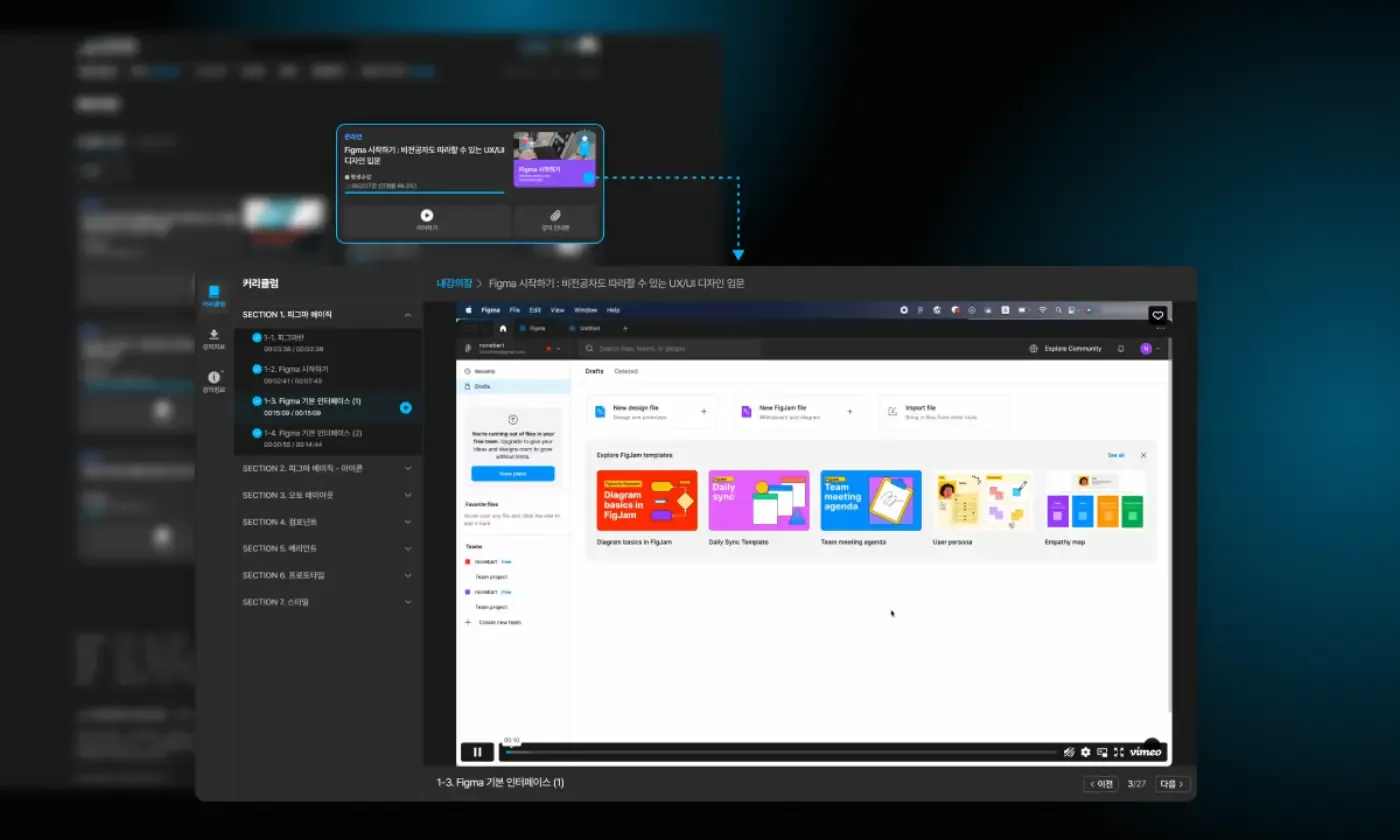
Task: Click the View plans button
Action: 513,474
